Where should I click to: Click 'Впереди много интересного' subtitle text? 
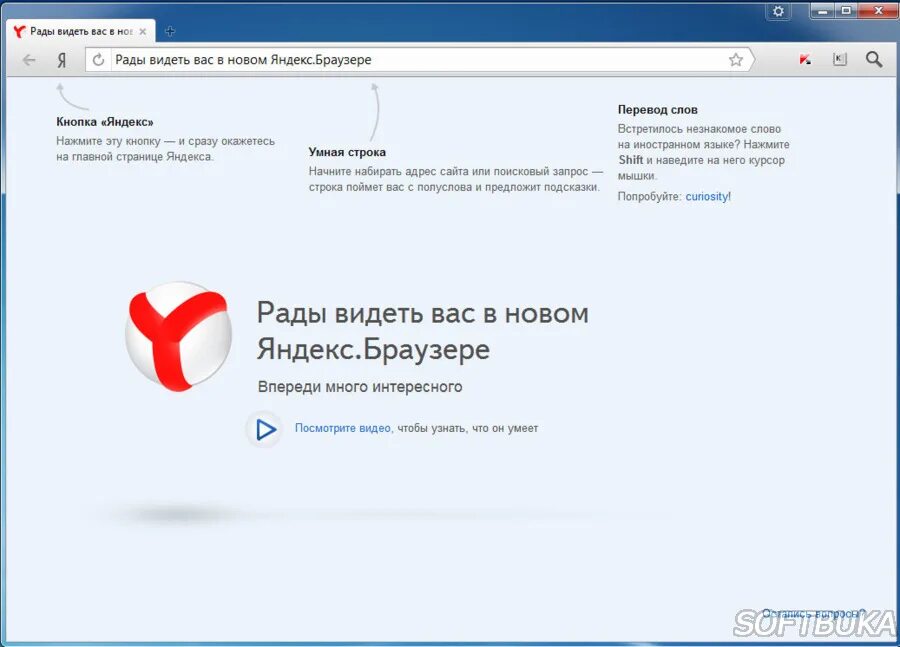pyautogui.click(x=360, y=387)
